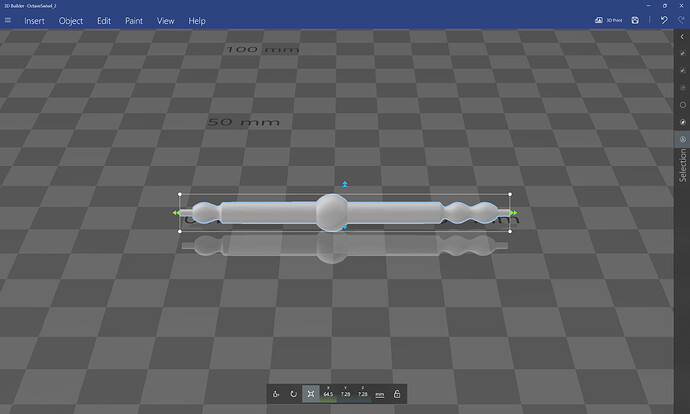Open the Object menu
Screen dimensions: 690x414
coord(71,21)
